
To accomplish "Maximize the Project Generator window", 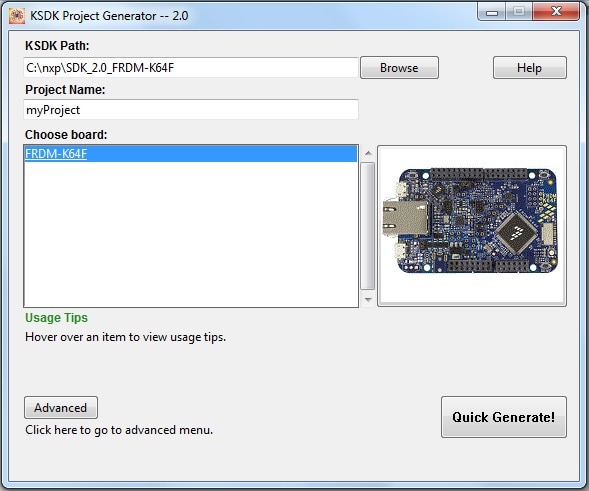I will coord(519,12).
